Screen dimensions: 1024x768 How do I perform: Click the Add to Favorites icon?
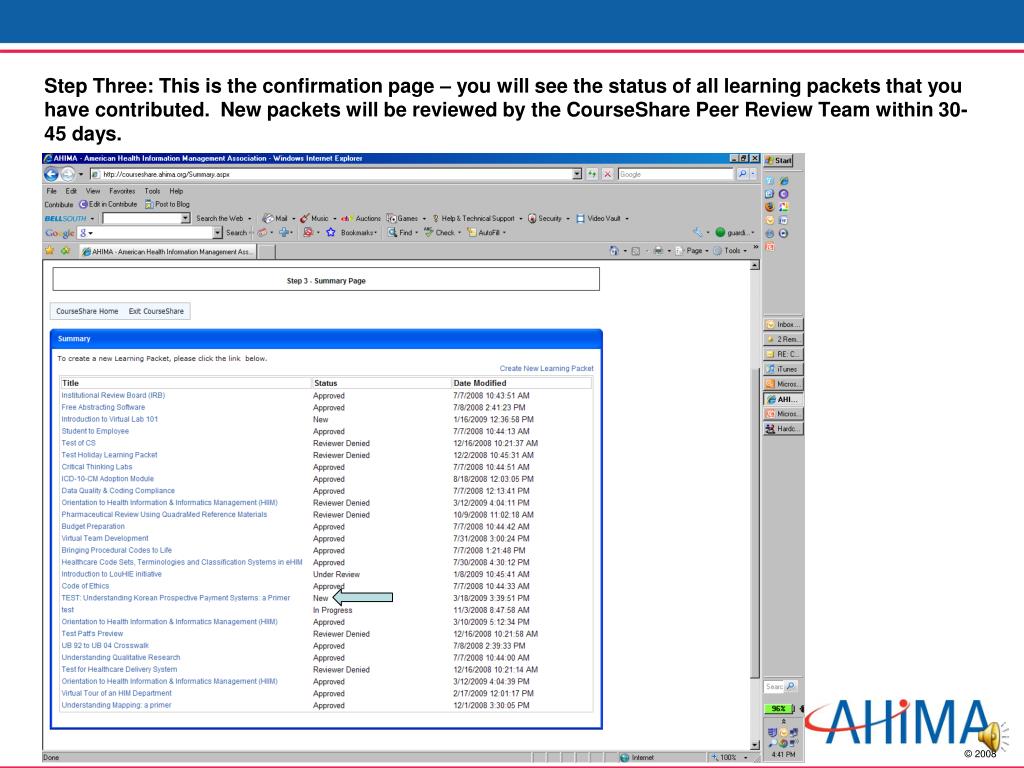point(65,251)
